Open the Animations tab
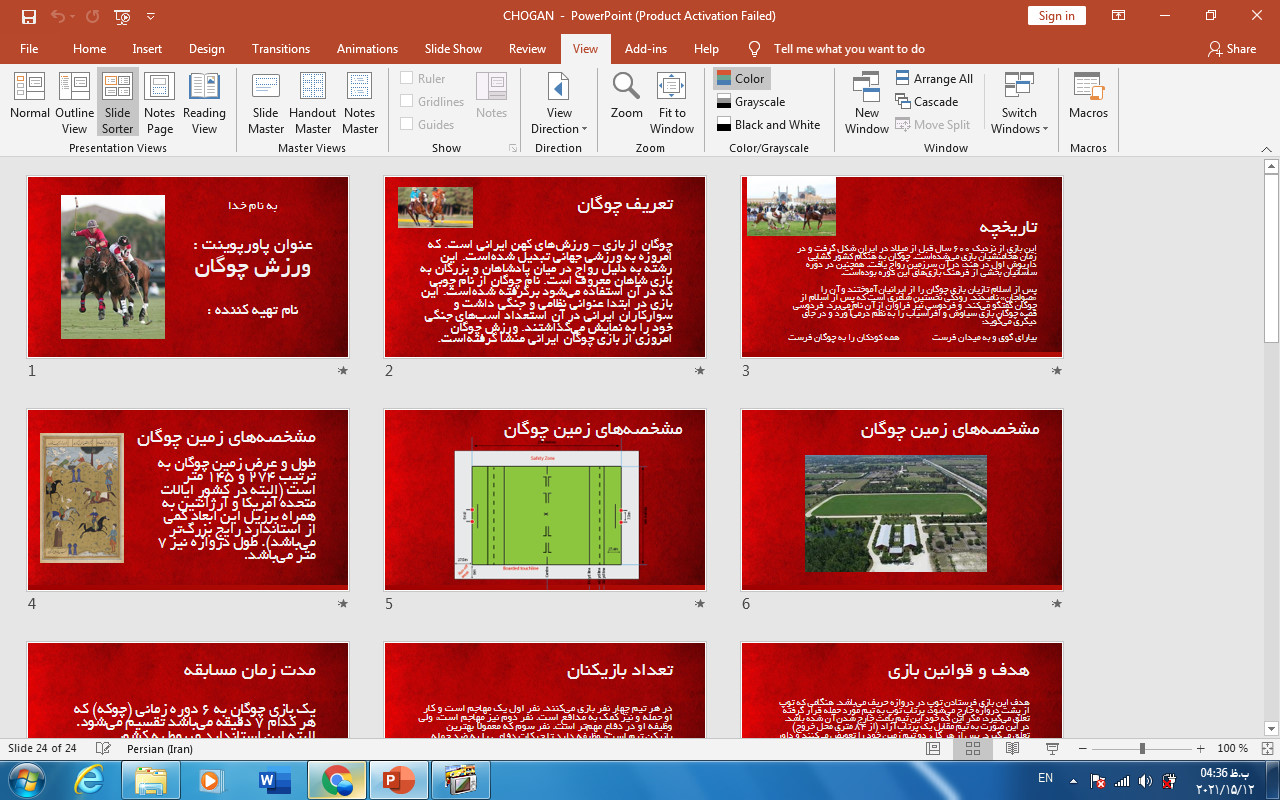 (367, 49)
